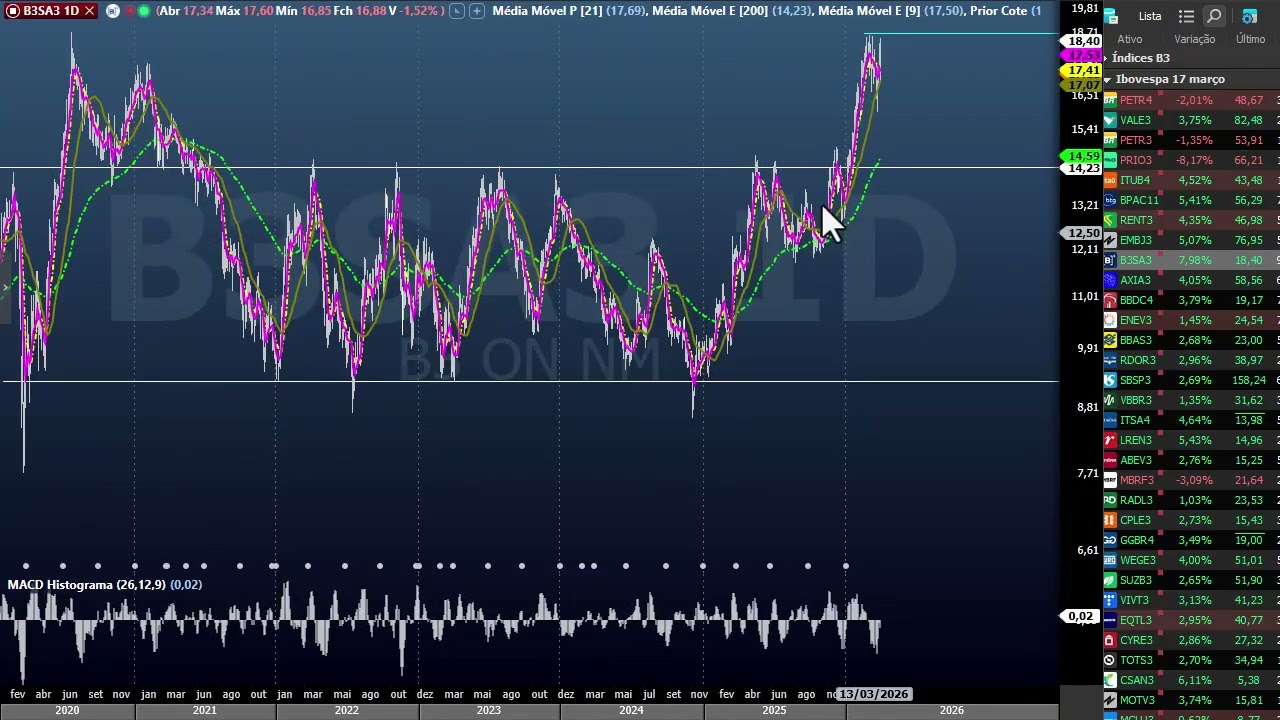Click the CPLE3 ticker name

1135,520
